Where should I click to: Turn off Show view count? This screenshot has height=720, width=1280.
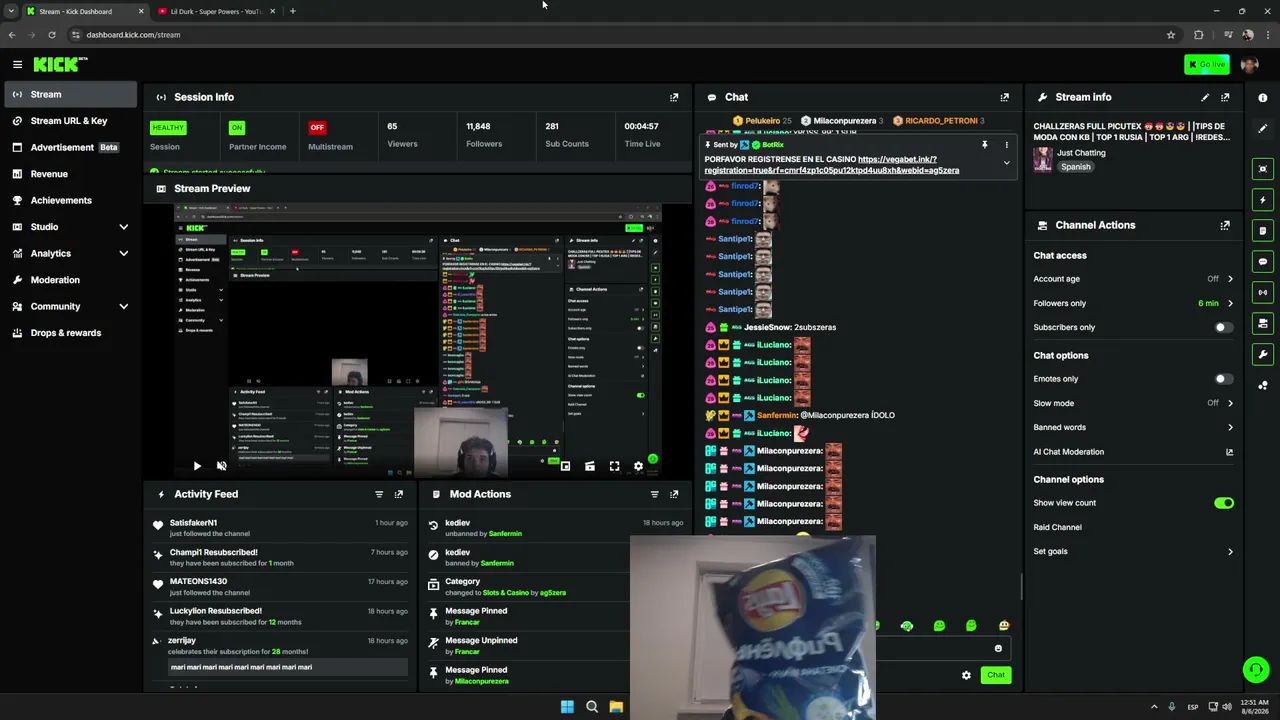1224,503
